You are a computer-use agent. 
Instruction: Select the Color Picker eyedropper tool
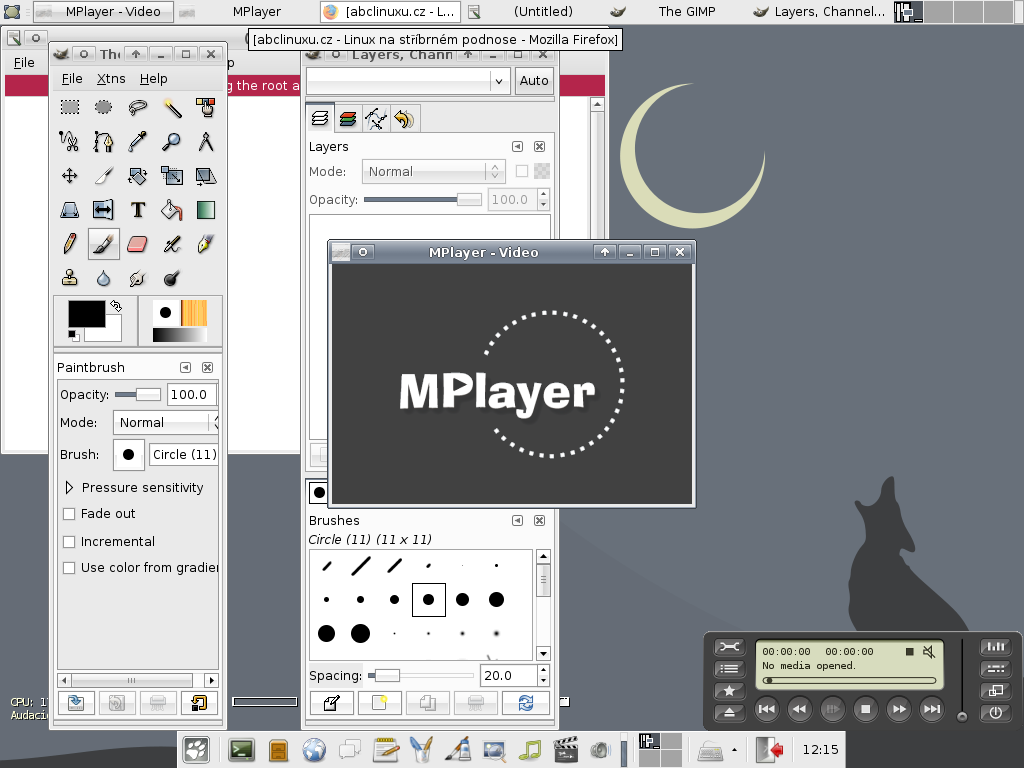click(137, 141)
